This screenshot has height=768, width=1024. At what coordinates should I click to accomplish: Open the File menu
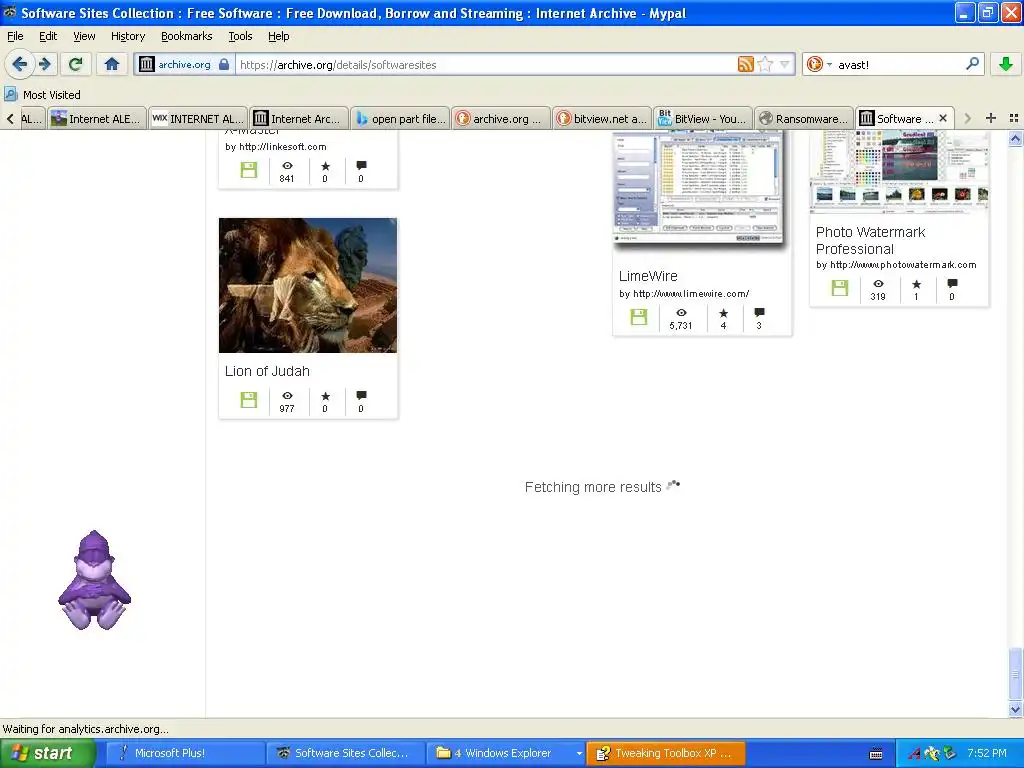(15, 36)
